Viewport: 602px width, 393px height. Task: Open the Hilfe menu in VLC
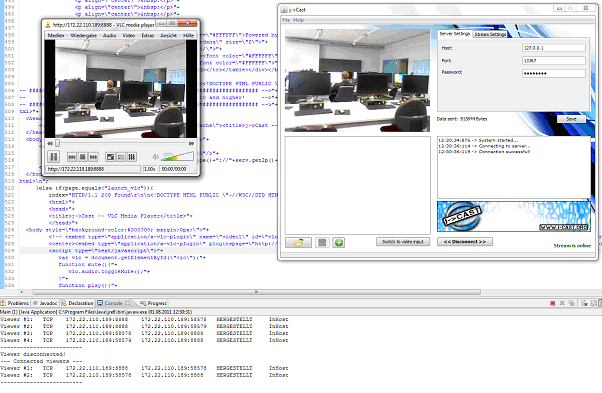click(x=188, y=35)
